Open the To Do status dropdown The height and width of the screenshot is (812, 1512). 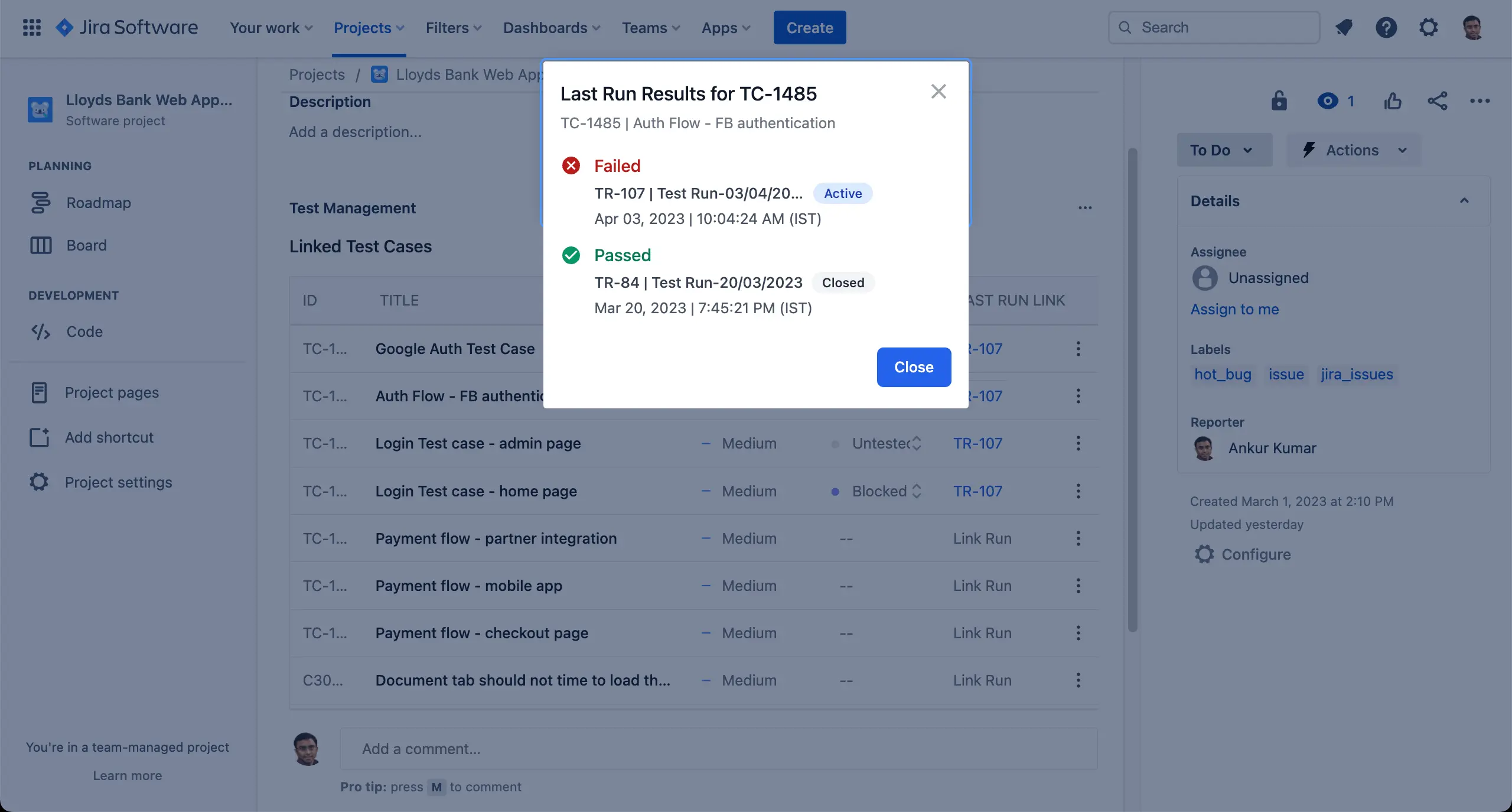pyautogui.click(x=1224, y=150)
